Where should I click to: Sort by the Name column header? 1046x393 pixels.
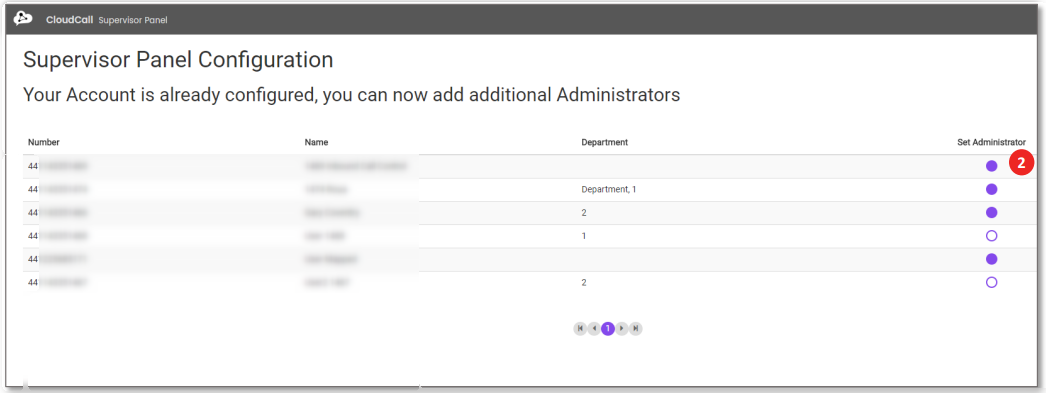point(316,142)
